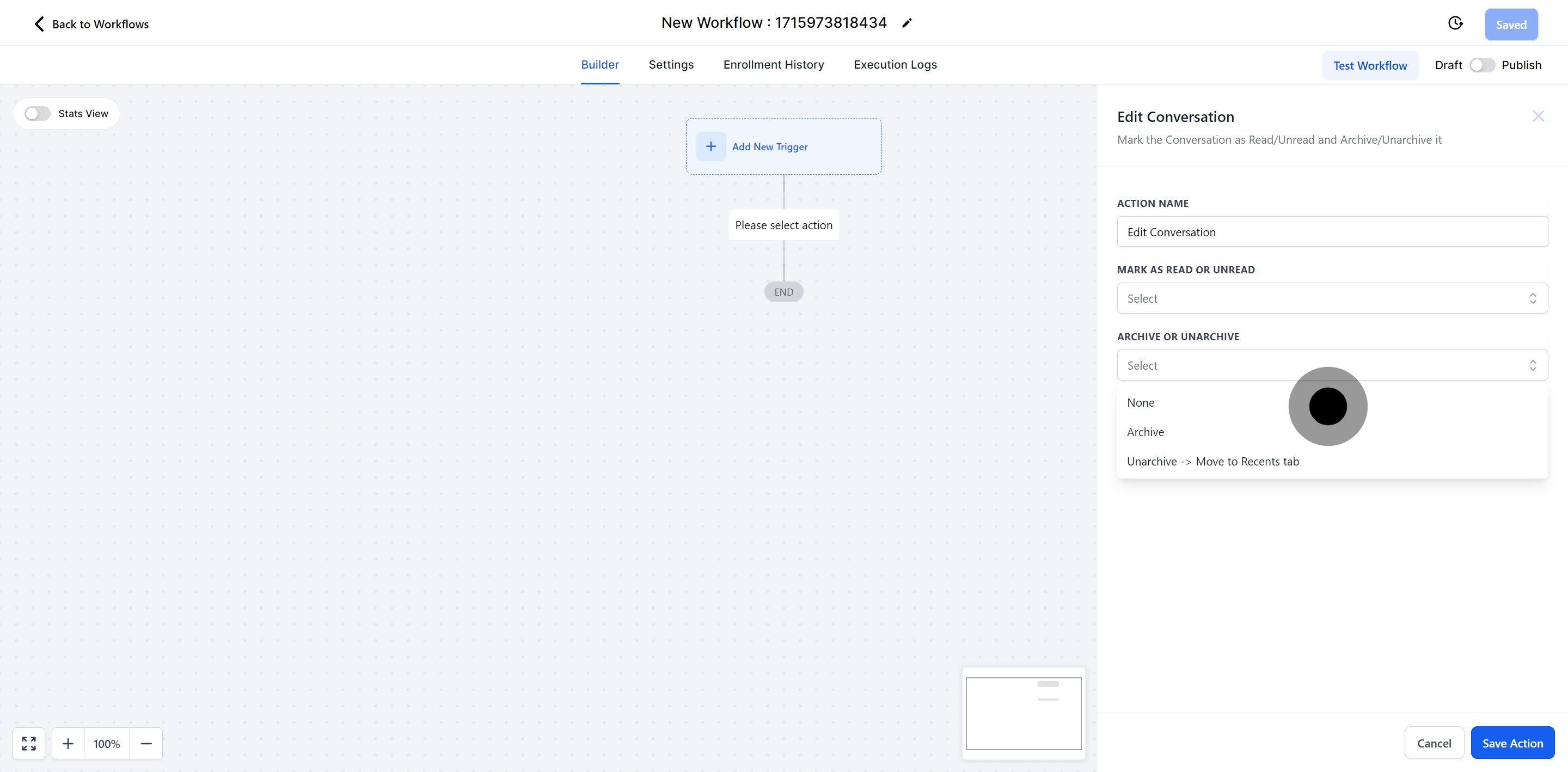Zoom in with the plus button
Image resolution: width=1568 pixels, height=772 pixels.
68,743
